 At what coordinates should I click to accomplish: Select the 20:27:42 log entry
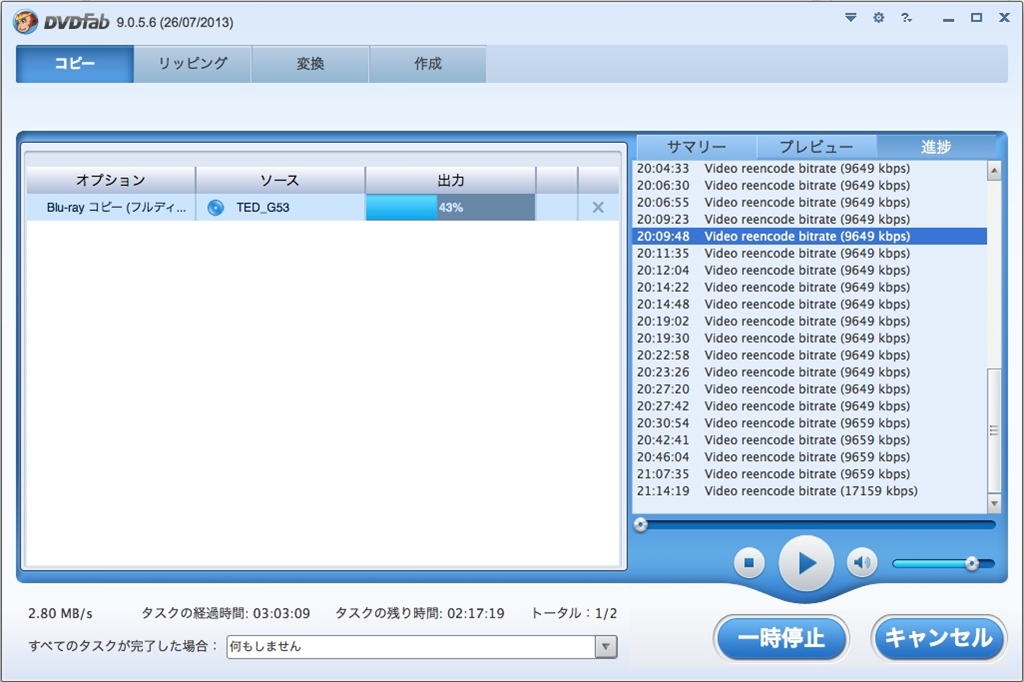tap(810, 406)
